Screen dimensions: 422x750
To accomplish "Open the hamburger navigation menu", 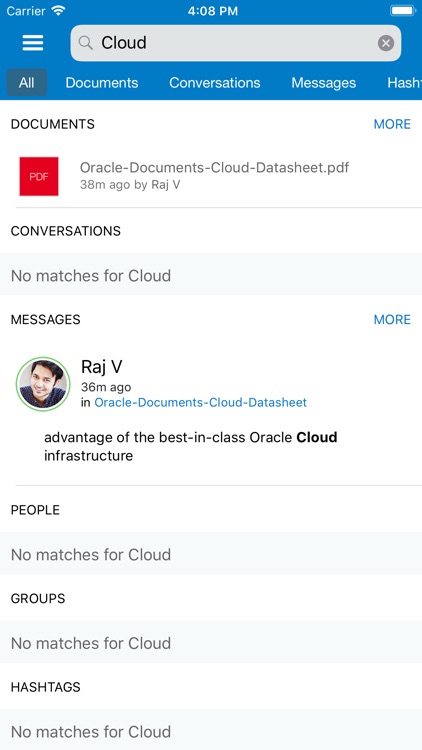I will point(33,43).
